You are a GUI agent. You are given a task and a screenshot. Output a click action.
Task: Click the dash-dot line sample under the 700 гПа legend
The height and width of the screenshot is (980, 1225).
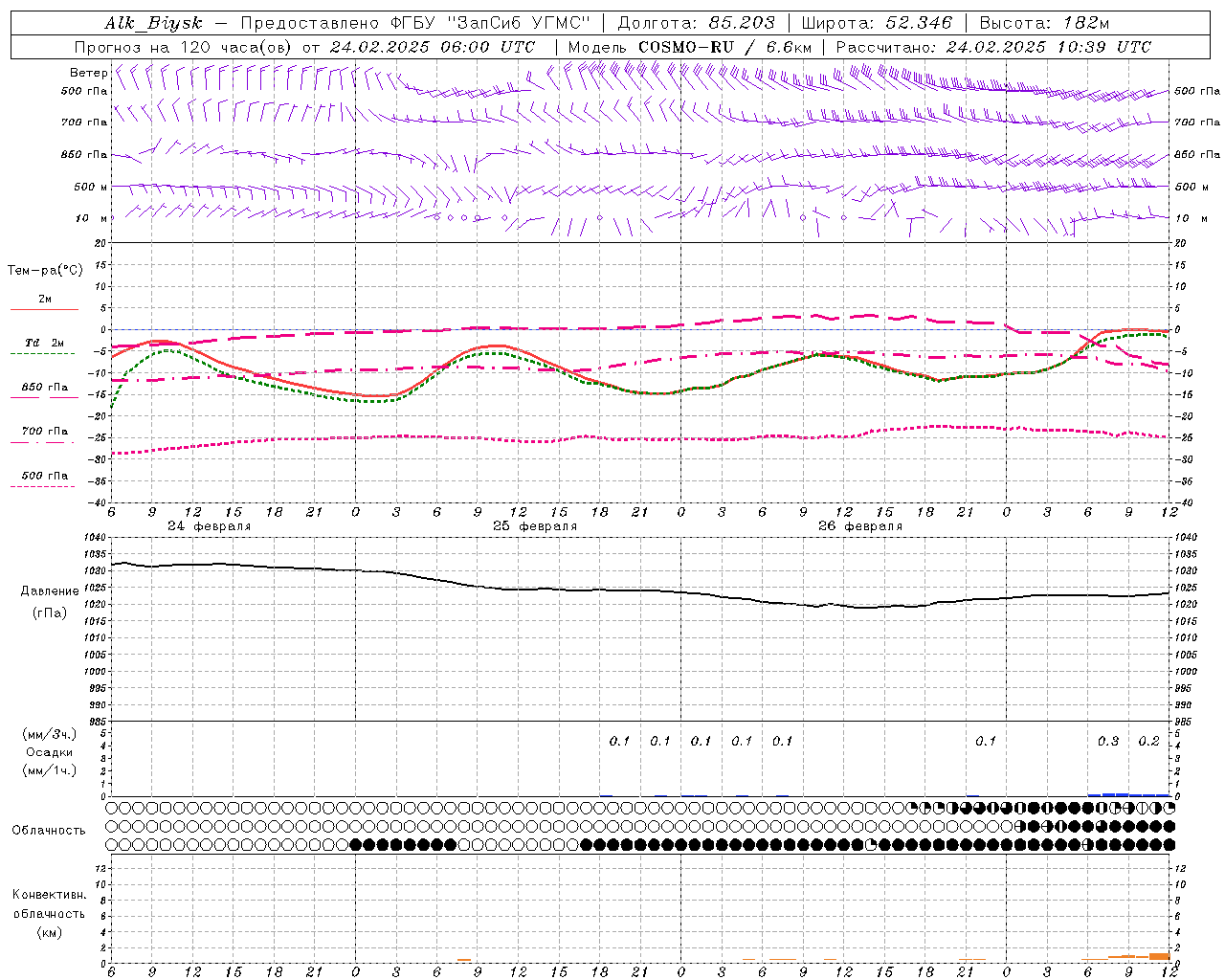point(42,442)
